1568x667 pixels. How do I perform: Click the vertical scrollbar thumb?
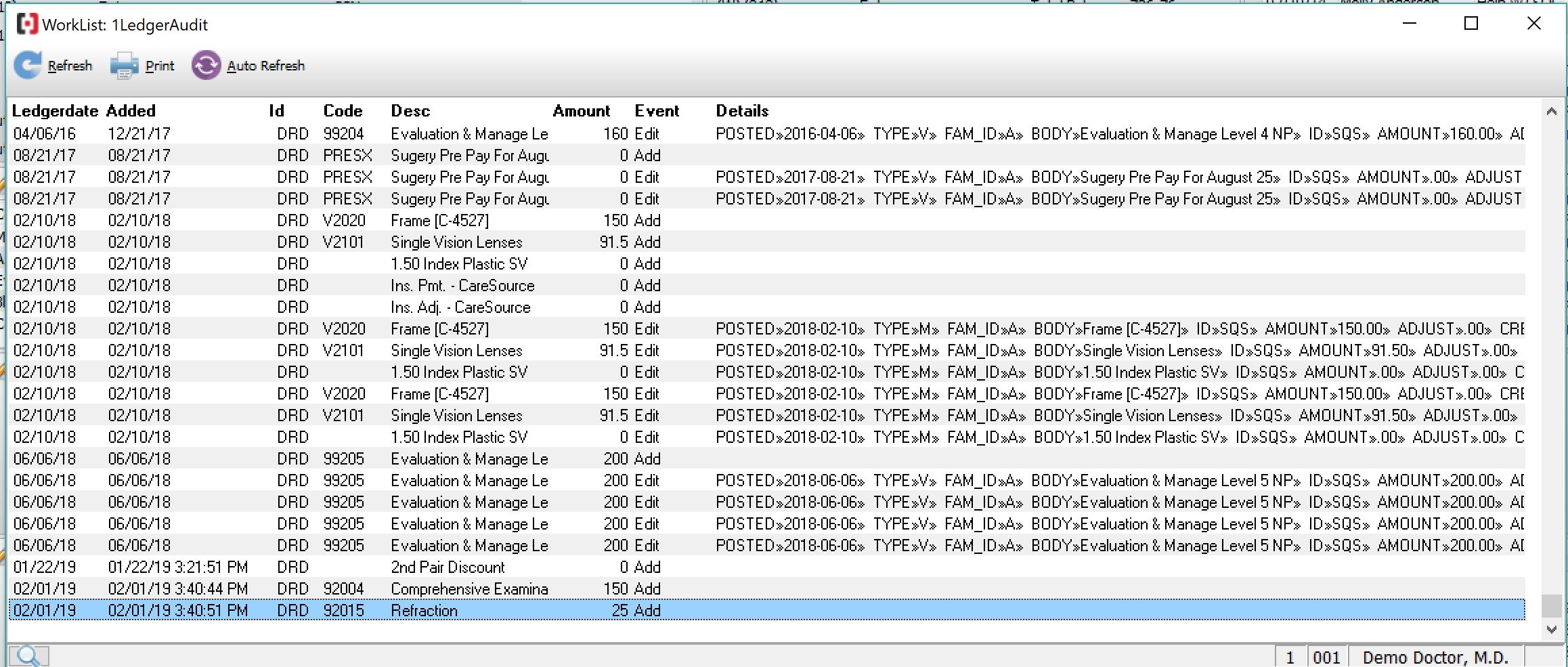[1551, 605]
